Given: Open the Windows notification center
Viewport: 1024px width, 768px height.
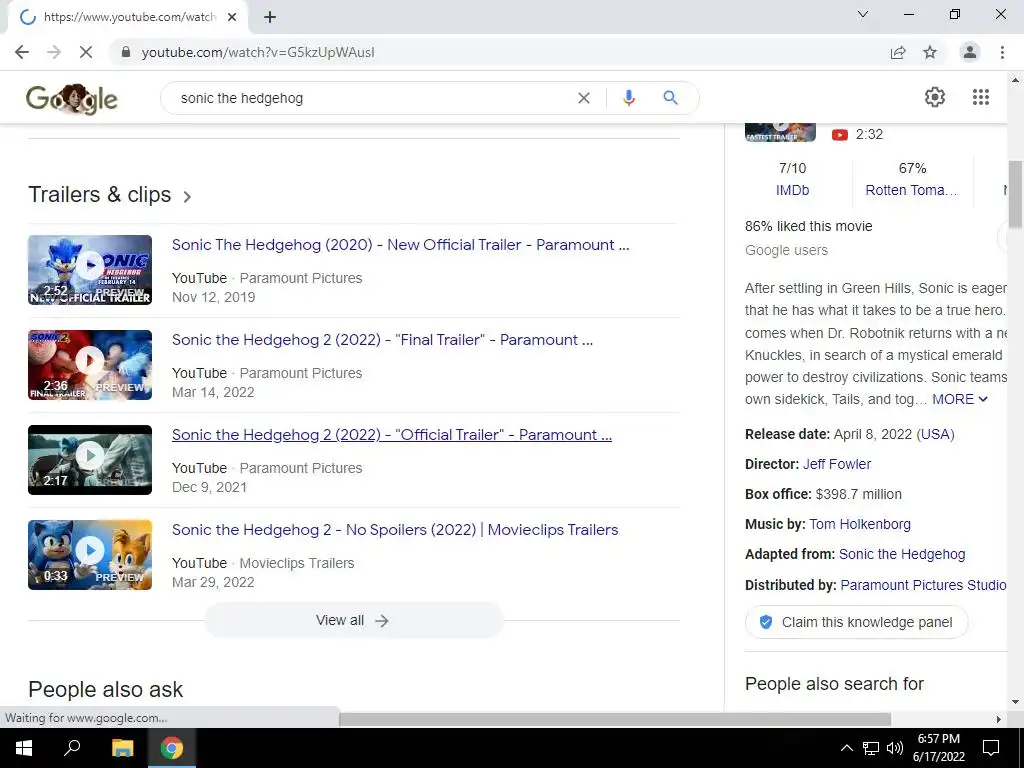Looking at the screenshot, I should tap(991, 748).
